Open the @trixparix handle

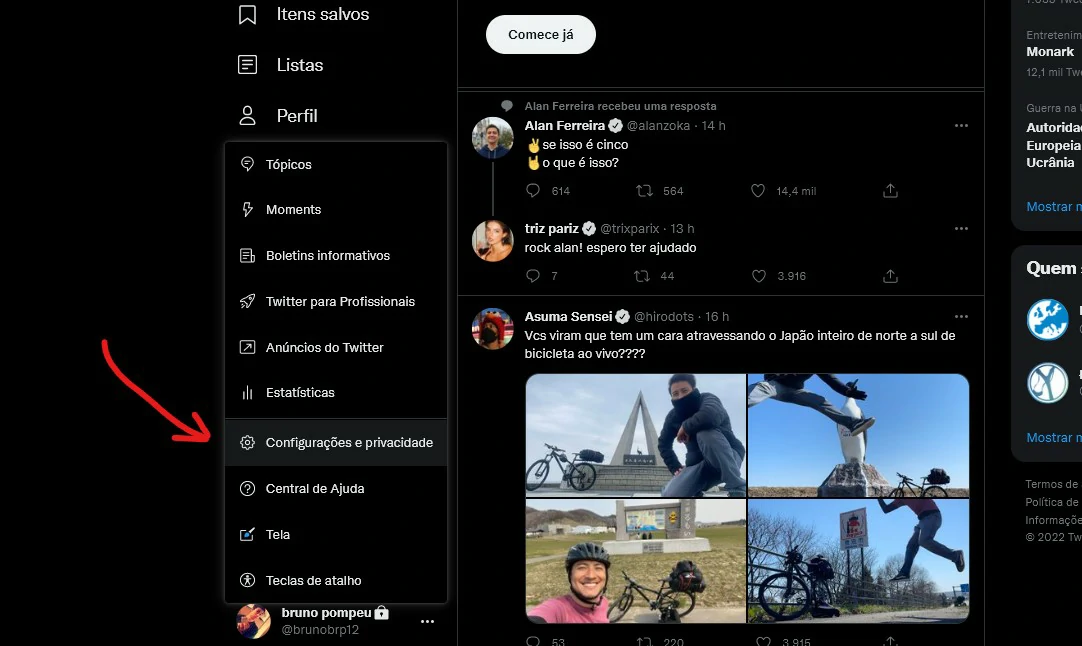pos(629,228)
